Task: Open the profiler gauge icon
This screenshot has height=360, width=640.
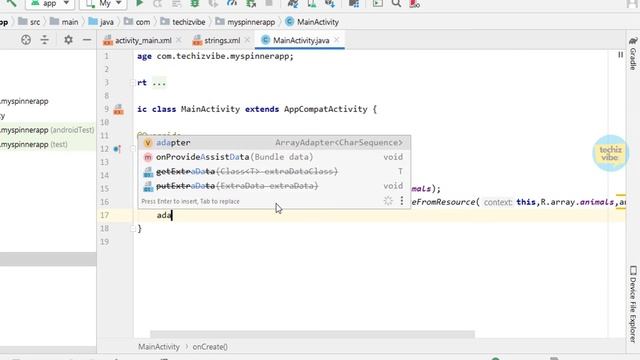Action: coord(232,3)
